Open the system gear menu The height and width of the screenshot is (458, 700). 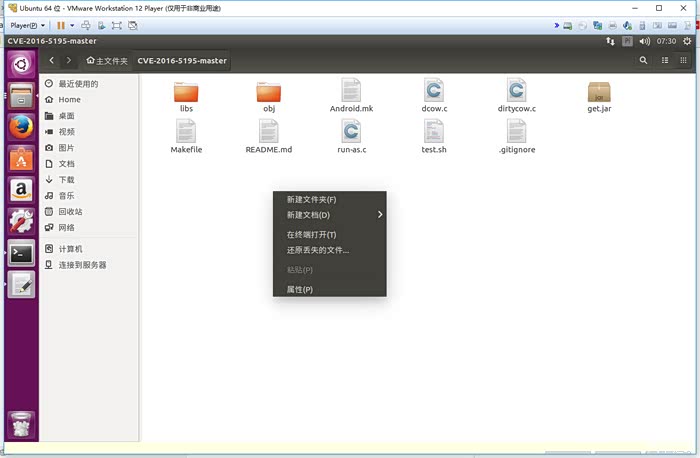(x=687, y=41)
